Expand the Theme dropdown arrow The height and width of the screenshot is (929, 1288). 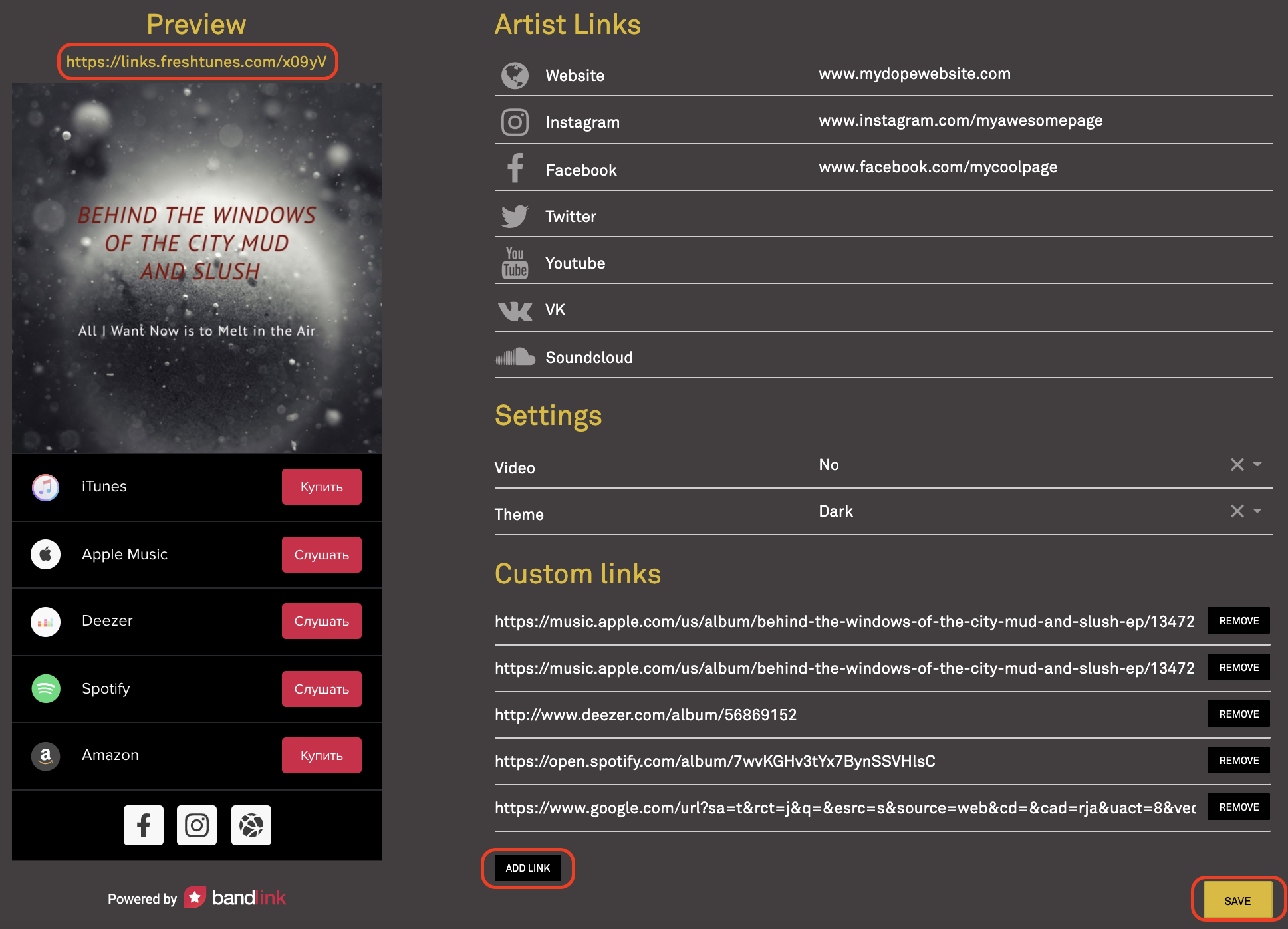pyautogui.click(x=1257, y=511)
